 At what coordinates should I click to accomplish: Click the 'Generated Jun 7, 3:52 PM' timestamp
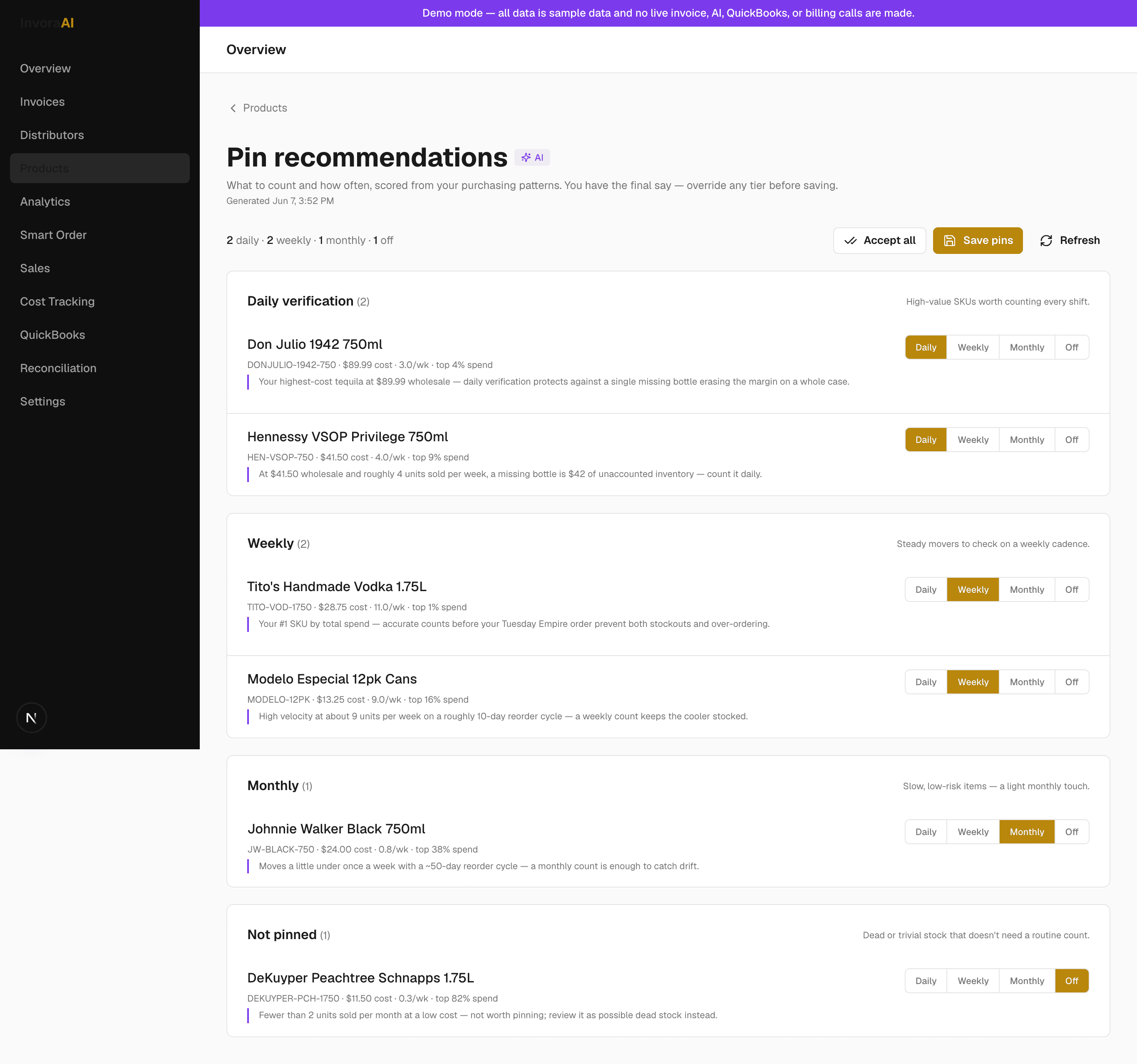[x=280, y=201]
